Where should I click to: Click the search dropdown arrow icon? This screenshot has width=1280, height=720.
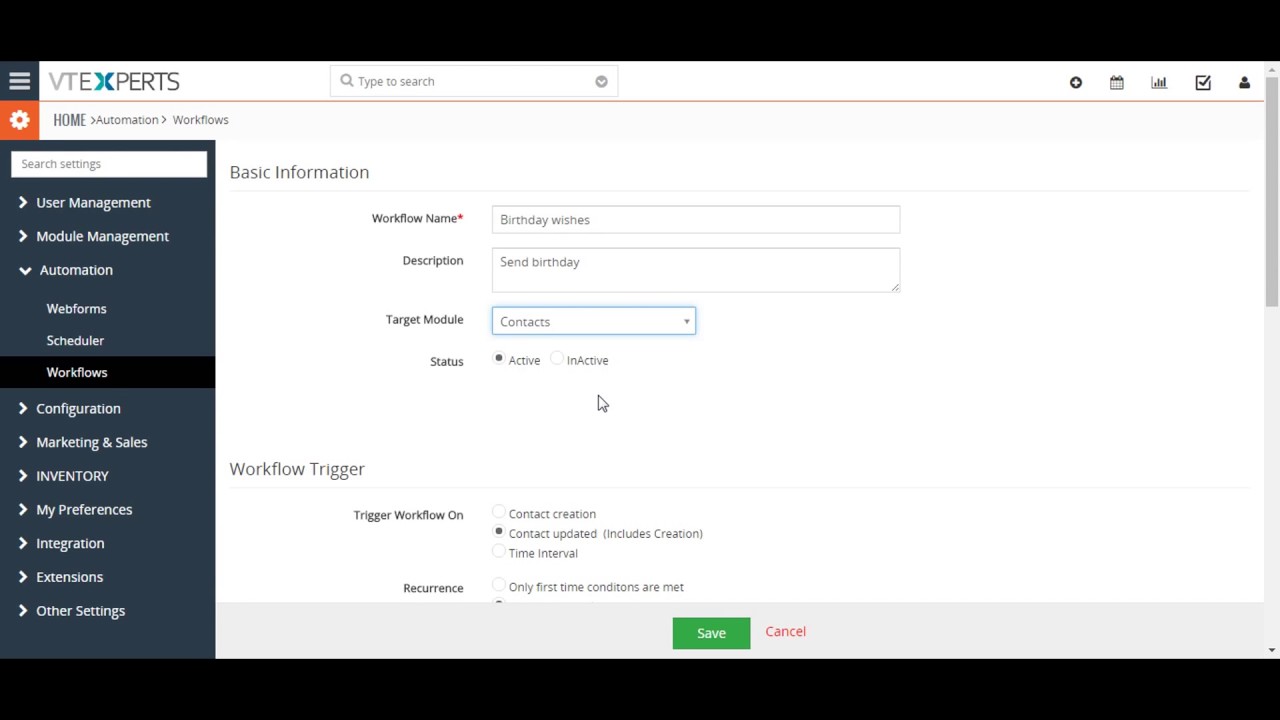[601, 81]
